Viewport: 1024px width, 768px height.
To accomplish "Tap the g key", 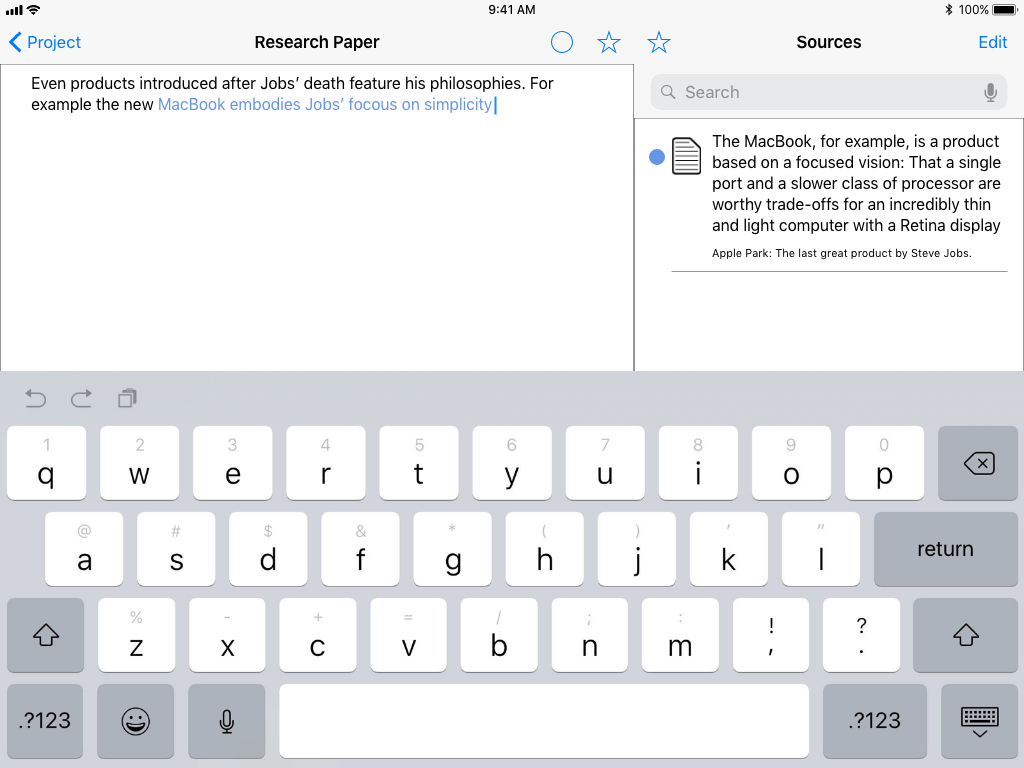I will tap(453, 549).
